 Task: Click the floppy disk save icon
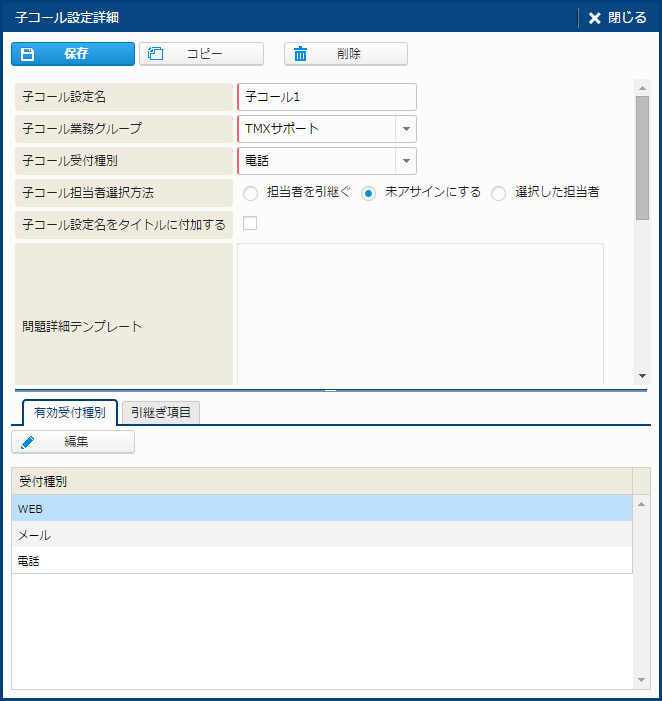pos(28,54)
